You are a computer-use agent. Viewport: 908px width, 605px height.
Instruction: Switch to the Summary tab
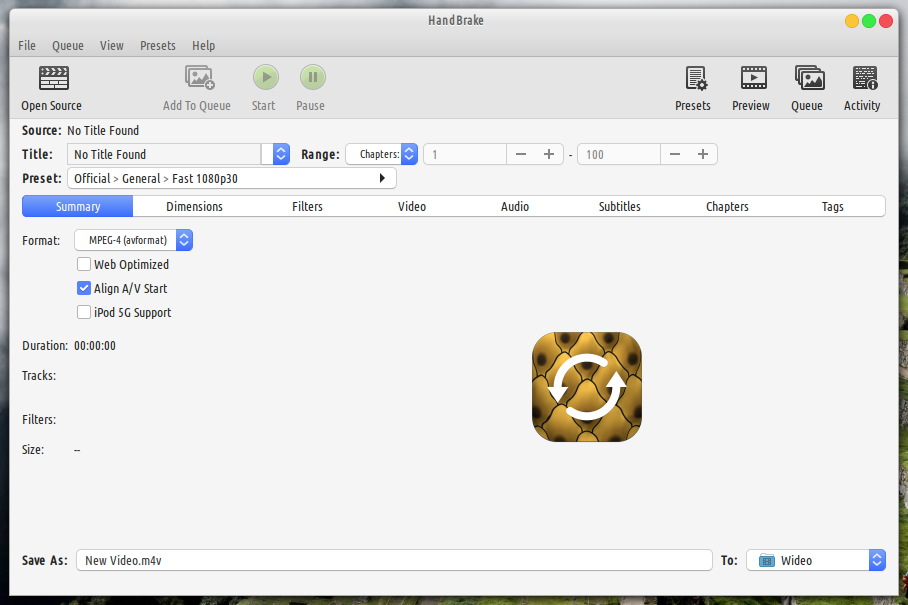pyautogui.click(x=78, y=206)
